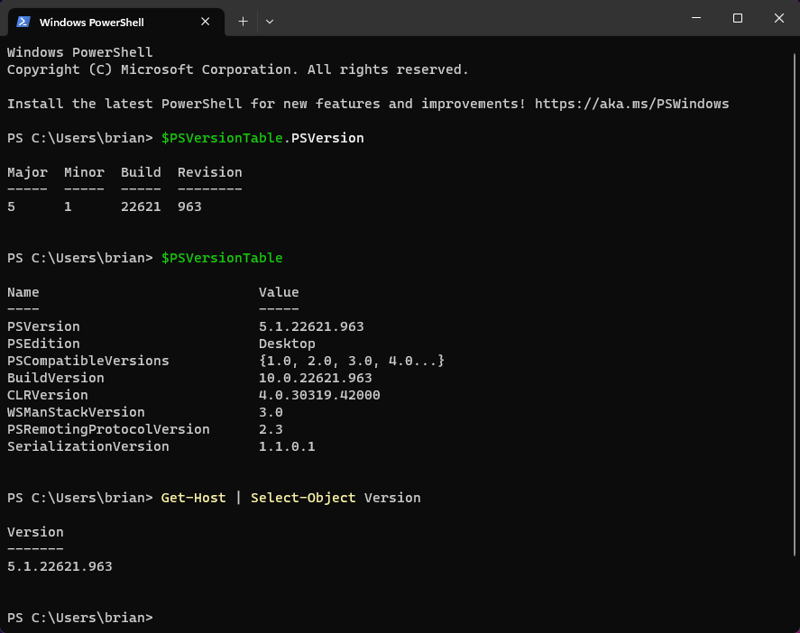Screen dimensions: 800x633
Task: Click the "CLRVersion" row name
Action: (47, 395)
